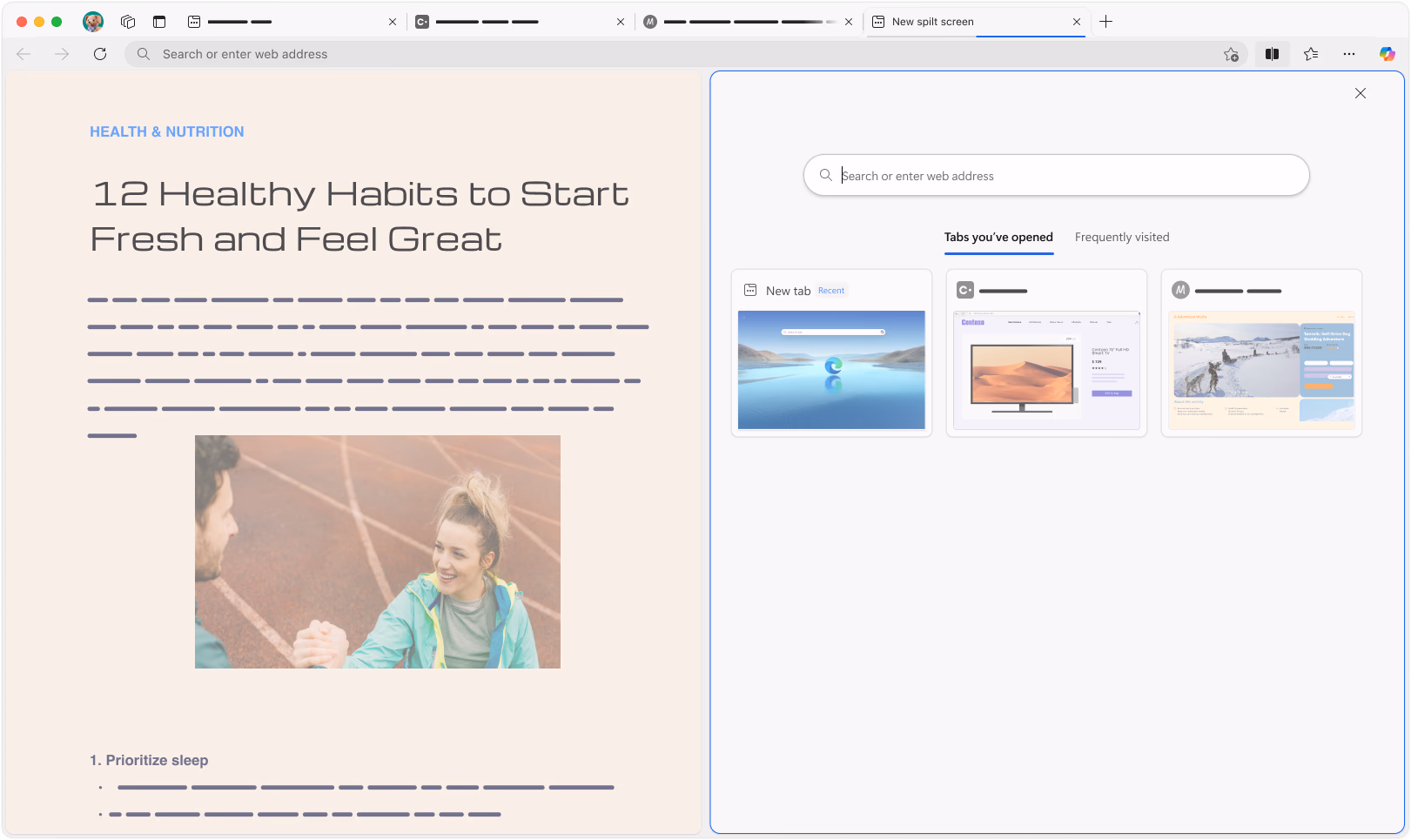The image size is (1411, 840).
Task: Switch to the first browser tab
Action: pyautogui.click(x=292, y=22)
